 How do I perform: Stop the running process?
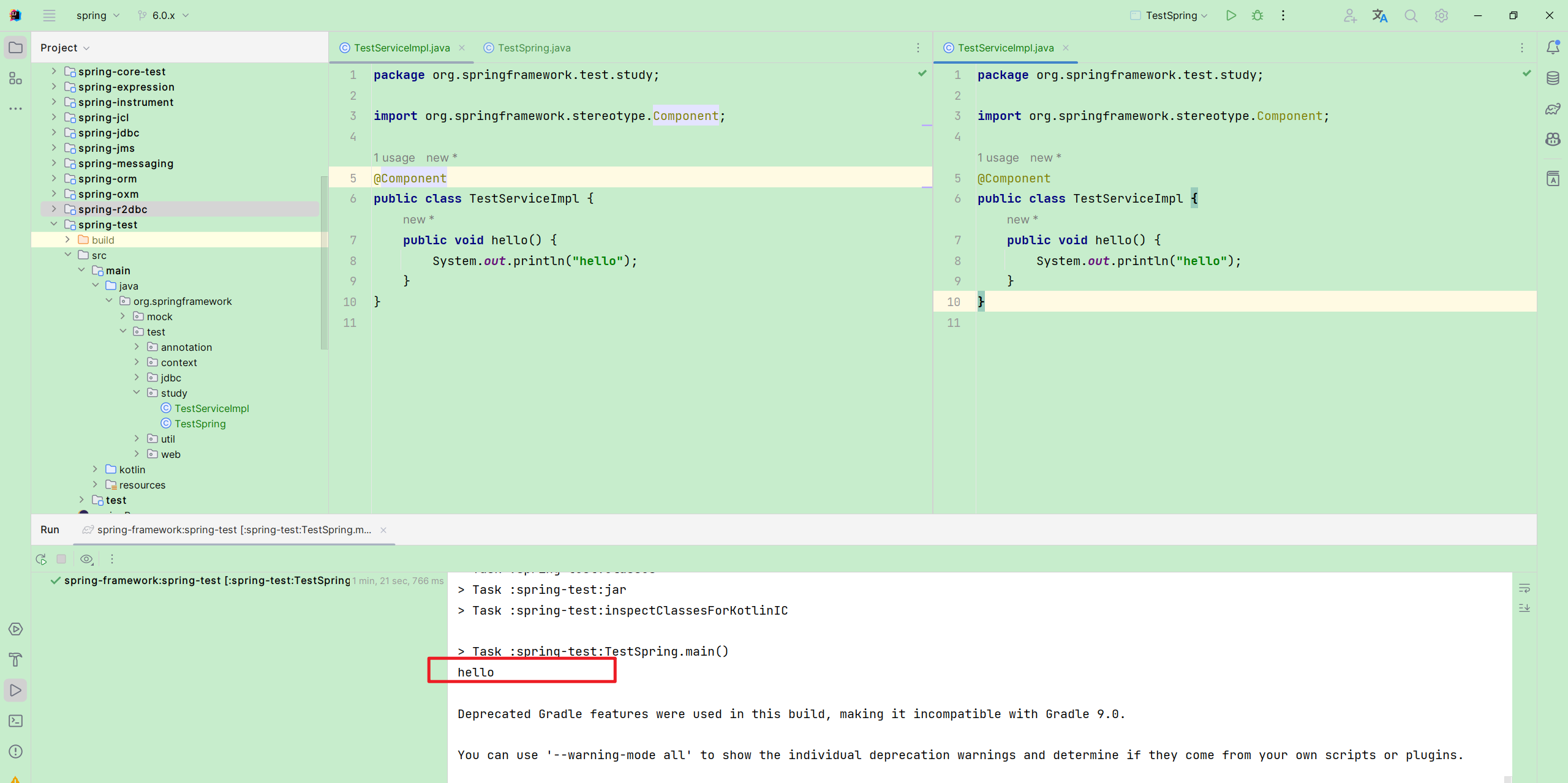pos(61,559)
